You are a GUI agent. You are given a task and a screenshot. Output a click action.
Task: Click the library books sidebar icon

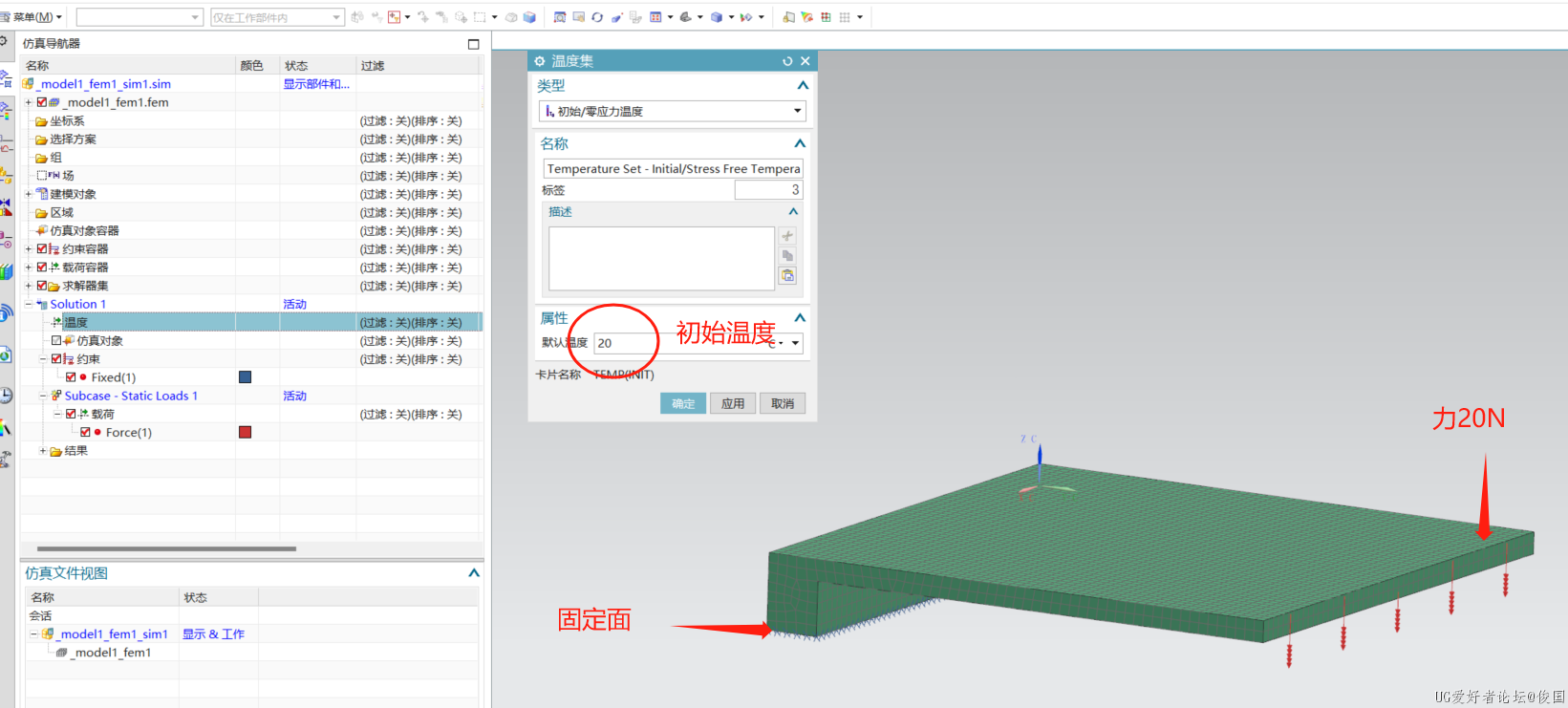coord(7,272)
